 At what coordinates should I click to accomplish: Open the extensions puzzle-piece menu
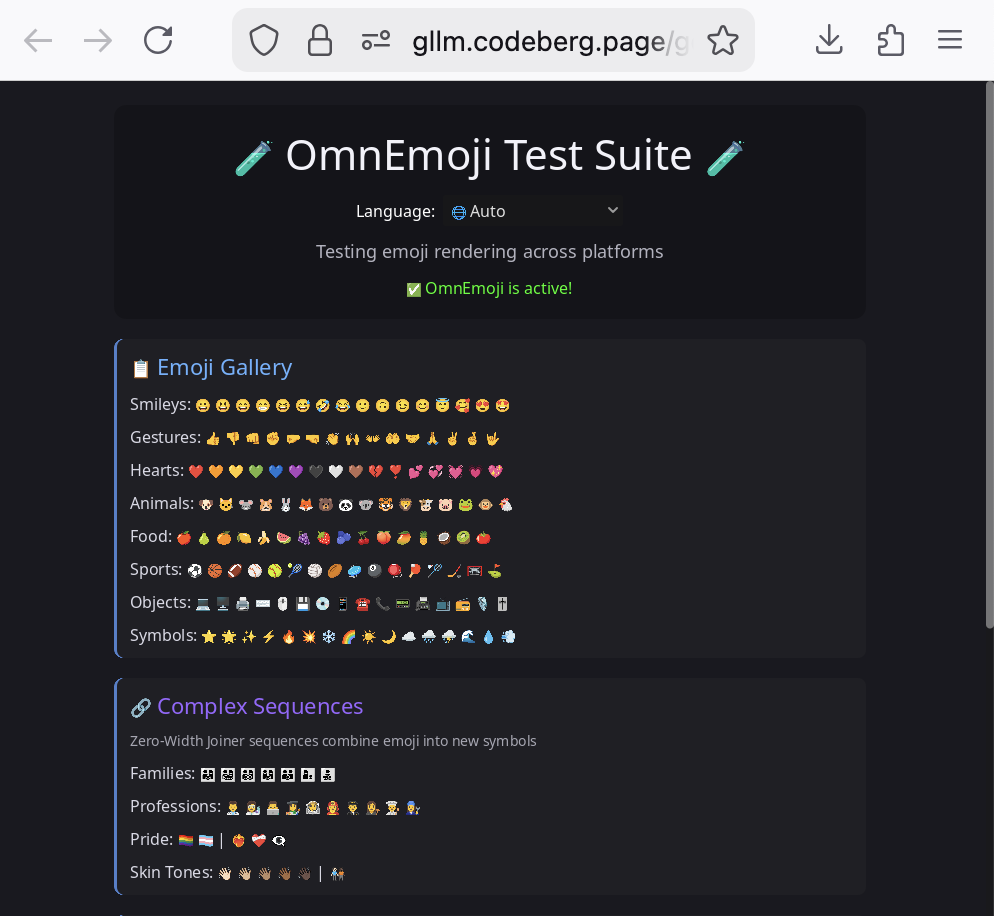click(890, 40)
